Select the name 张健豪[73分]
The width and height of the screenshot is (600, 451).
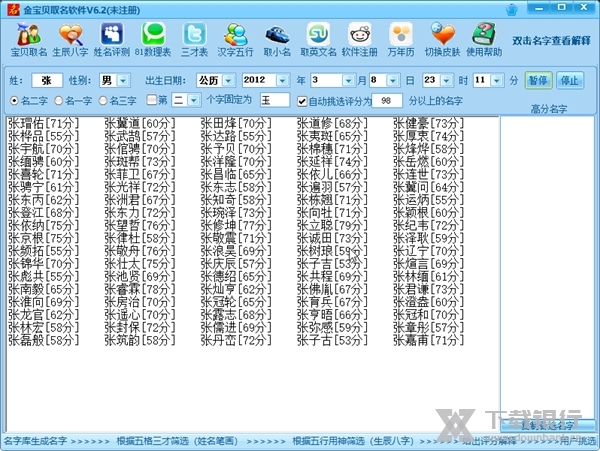(x=428, y=124)
